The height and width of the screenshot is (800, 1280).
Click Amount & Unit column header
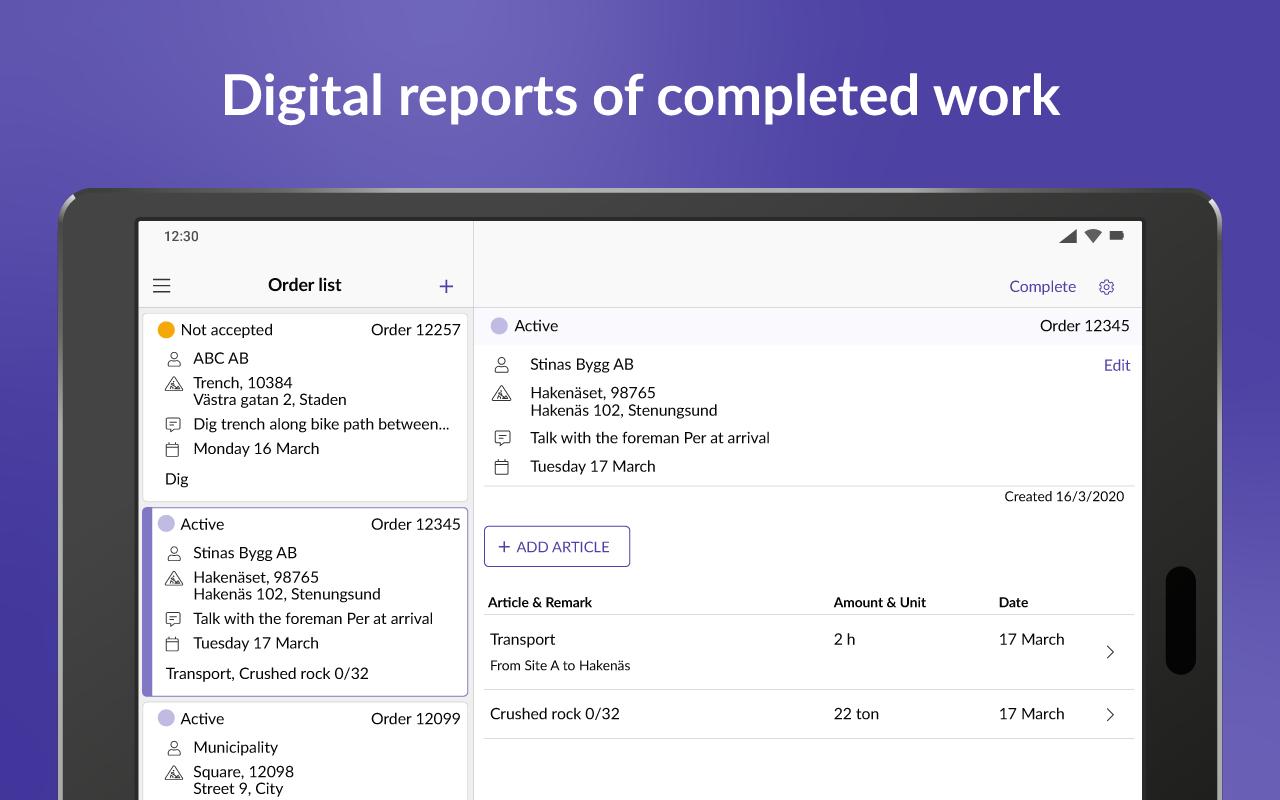coord(880,602)
